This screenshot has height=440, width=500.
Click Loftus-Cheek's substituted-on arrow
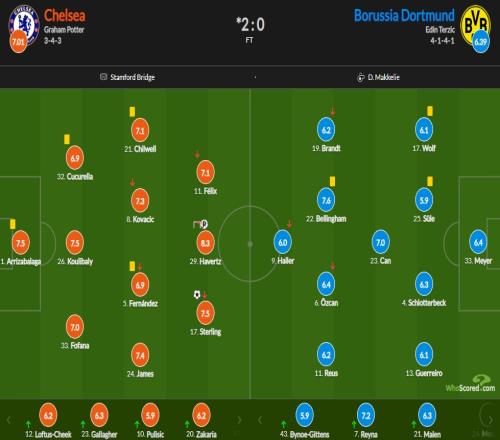(x=29, y=424)
